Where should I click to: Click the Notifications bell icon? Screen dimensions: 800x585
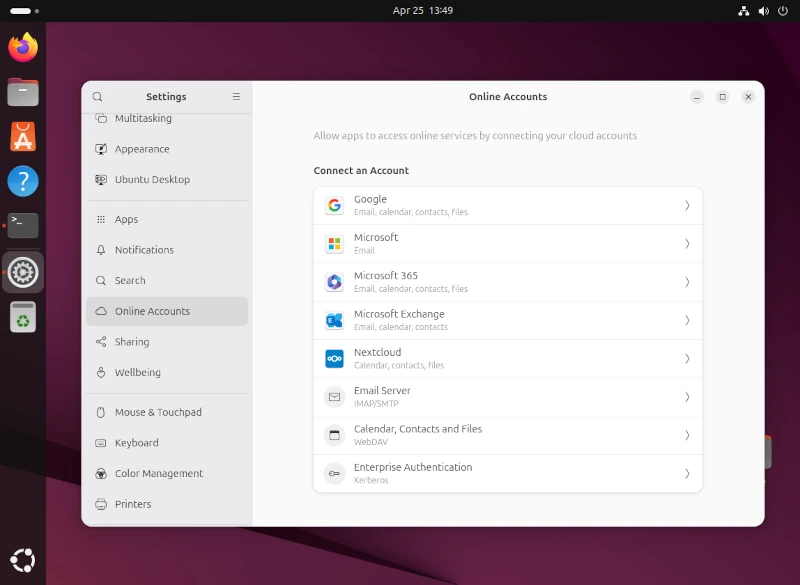(101, 250)
